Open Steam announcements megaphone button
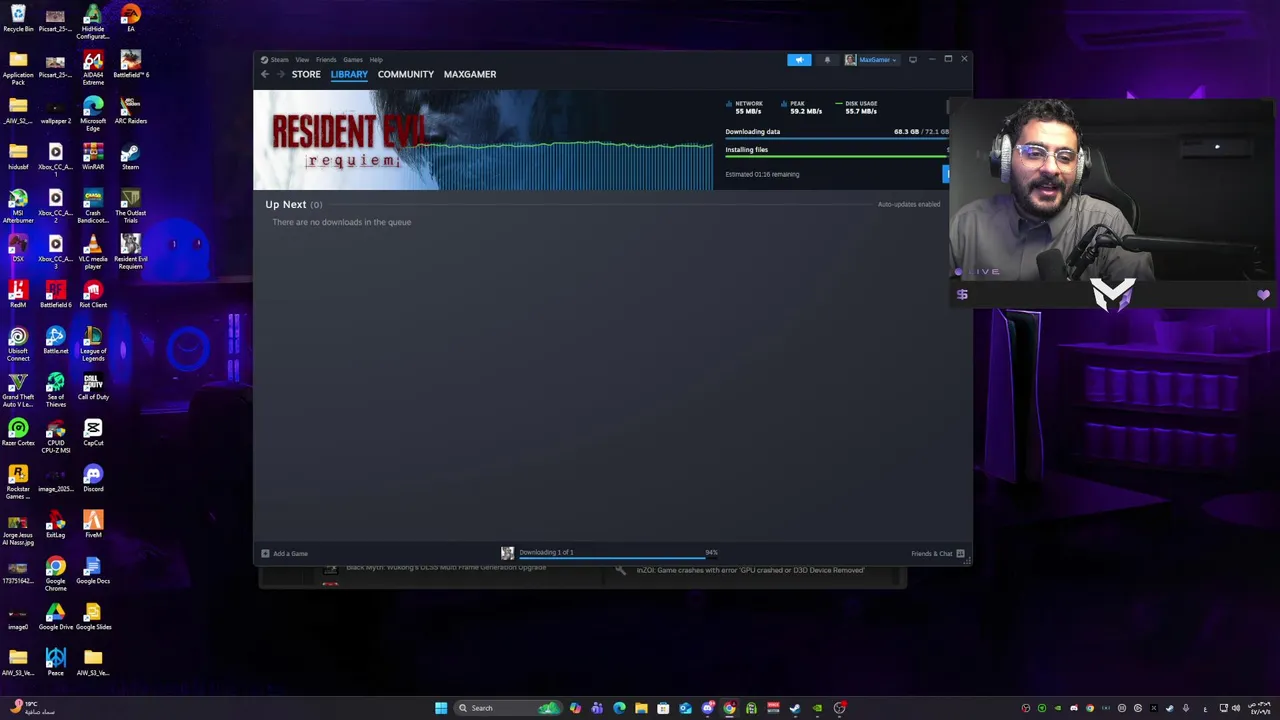Screen dimensions: 1280x720 point(799,60)
